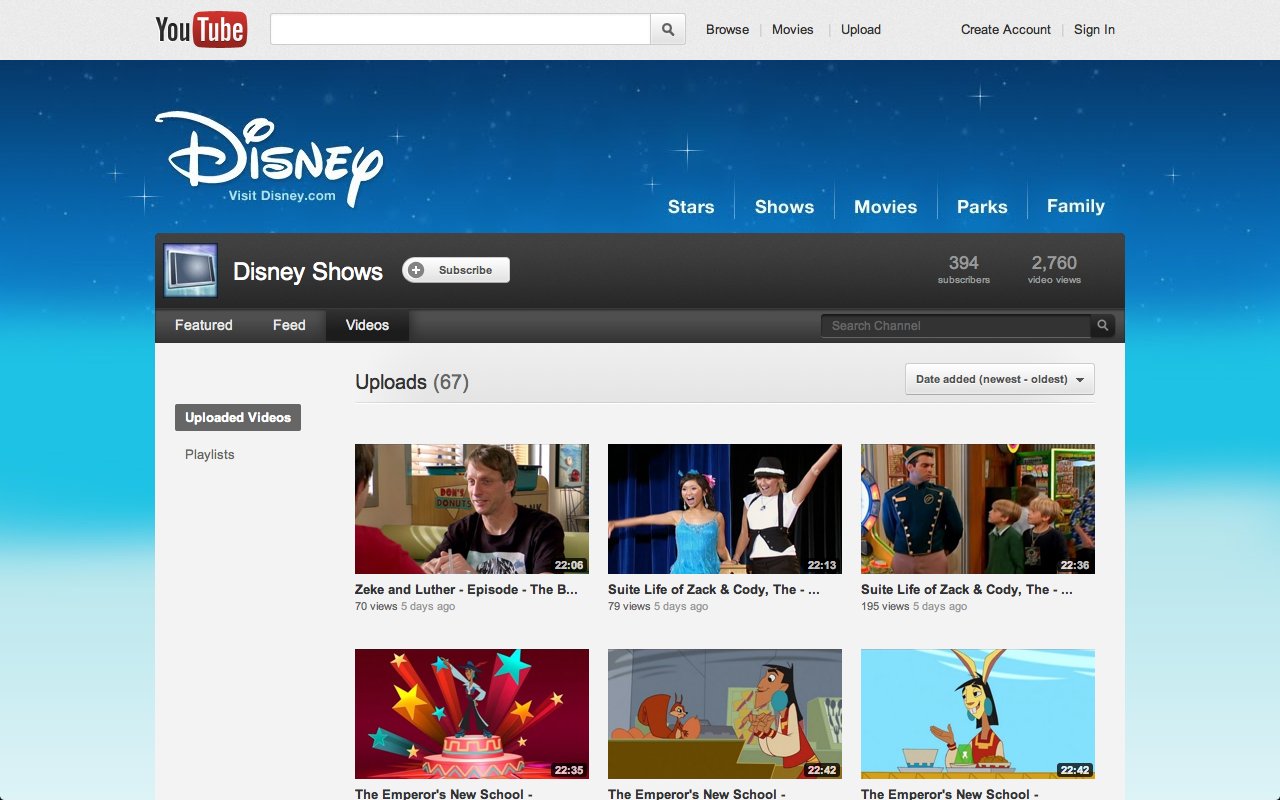The width and height of the screenshot is (1280, 800).
Task: Click Suite Life title with 195 views
Action: (x=967, y=590)
